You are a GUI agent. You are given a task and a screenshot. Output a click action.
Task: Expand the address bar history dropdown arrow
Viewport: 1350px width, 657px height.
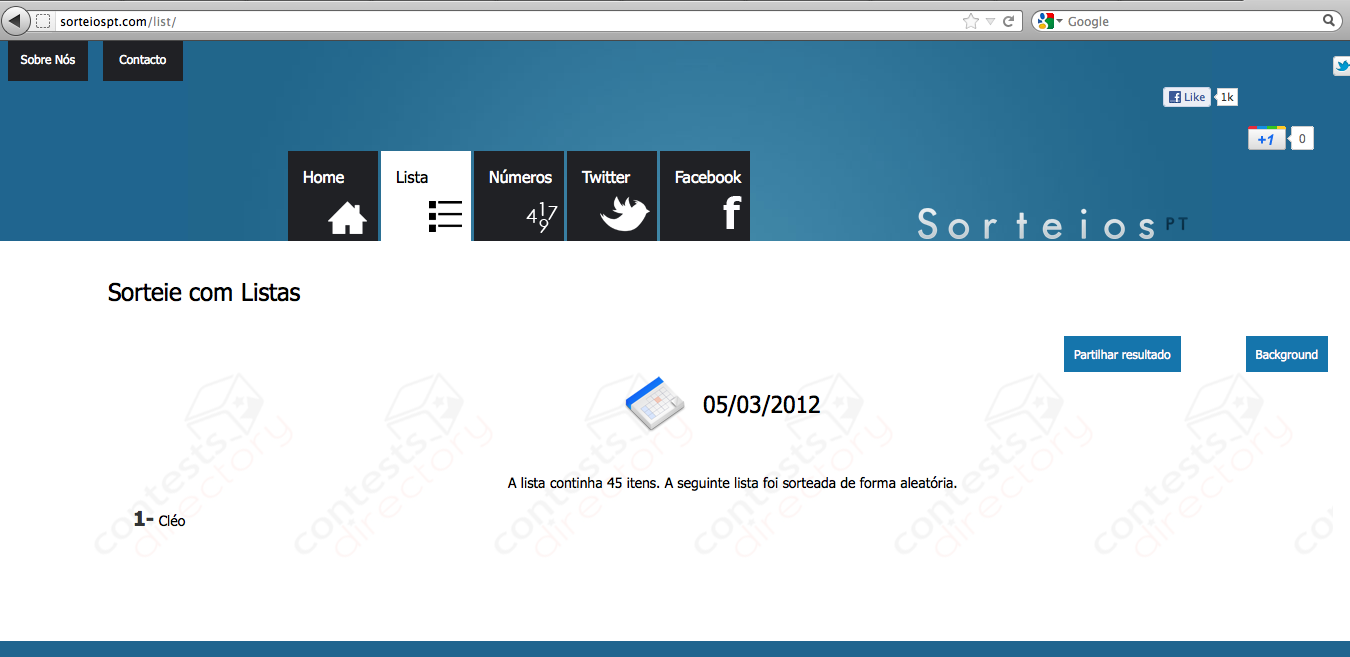click(x=990, y=21)
